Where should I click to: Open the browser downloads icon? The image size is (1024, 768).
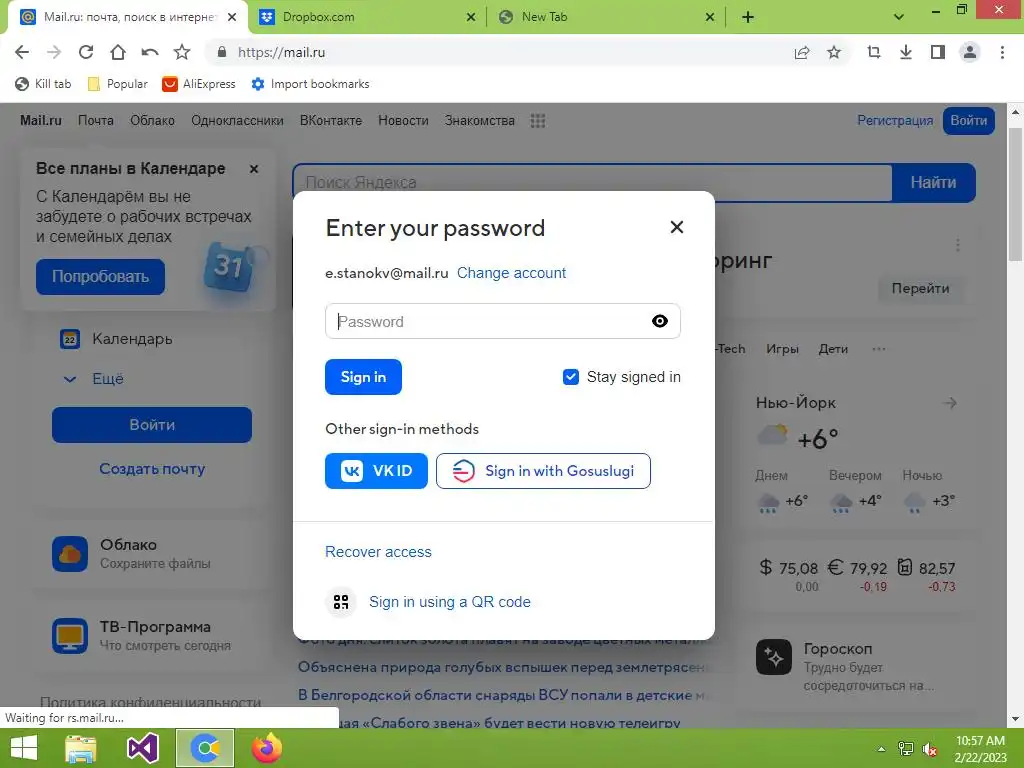[906, 52]
